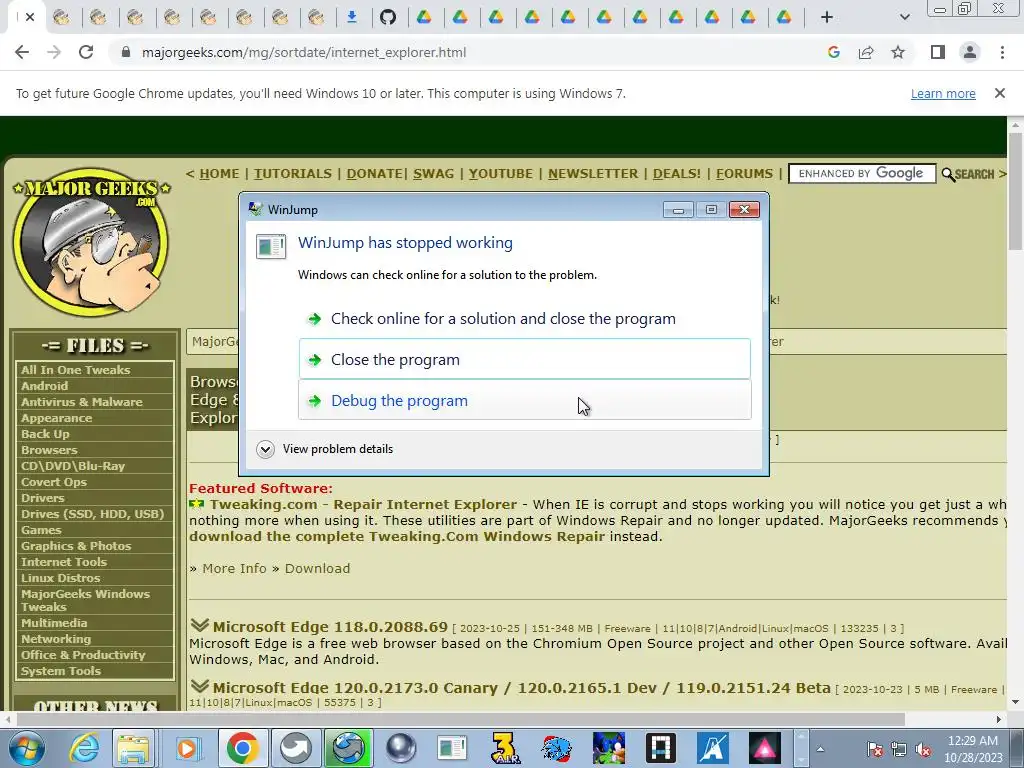The image size is (1024, 768).
Task: Open Graphics & Photos category
Action: pos(76,546)
